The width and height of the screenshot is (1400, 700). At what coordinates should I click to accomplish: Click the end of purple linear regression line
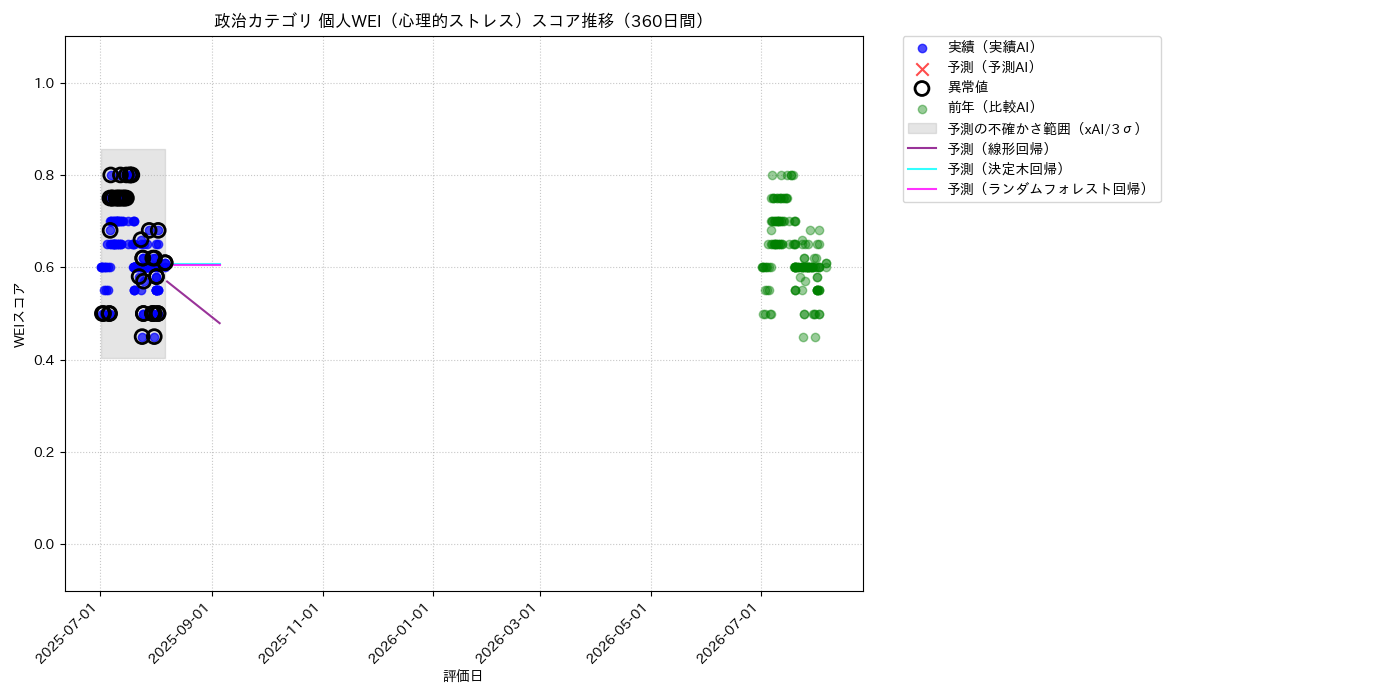pos(219,323)
